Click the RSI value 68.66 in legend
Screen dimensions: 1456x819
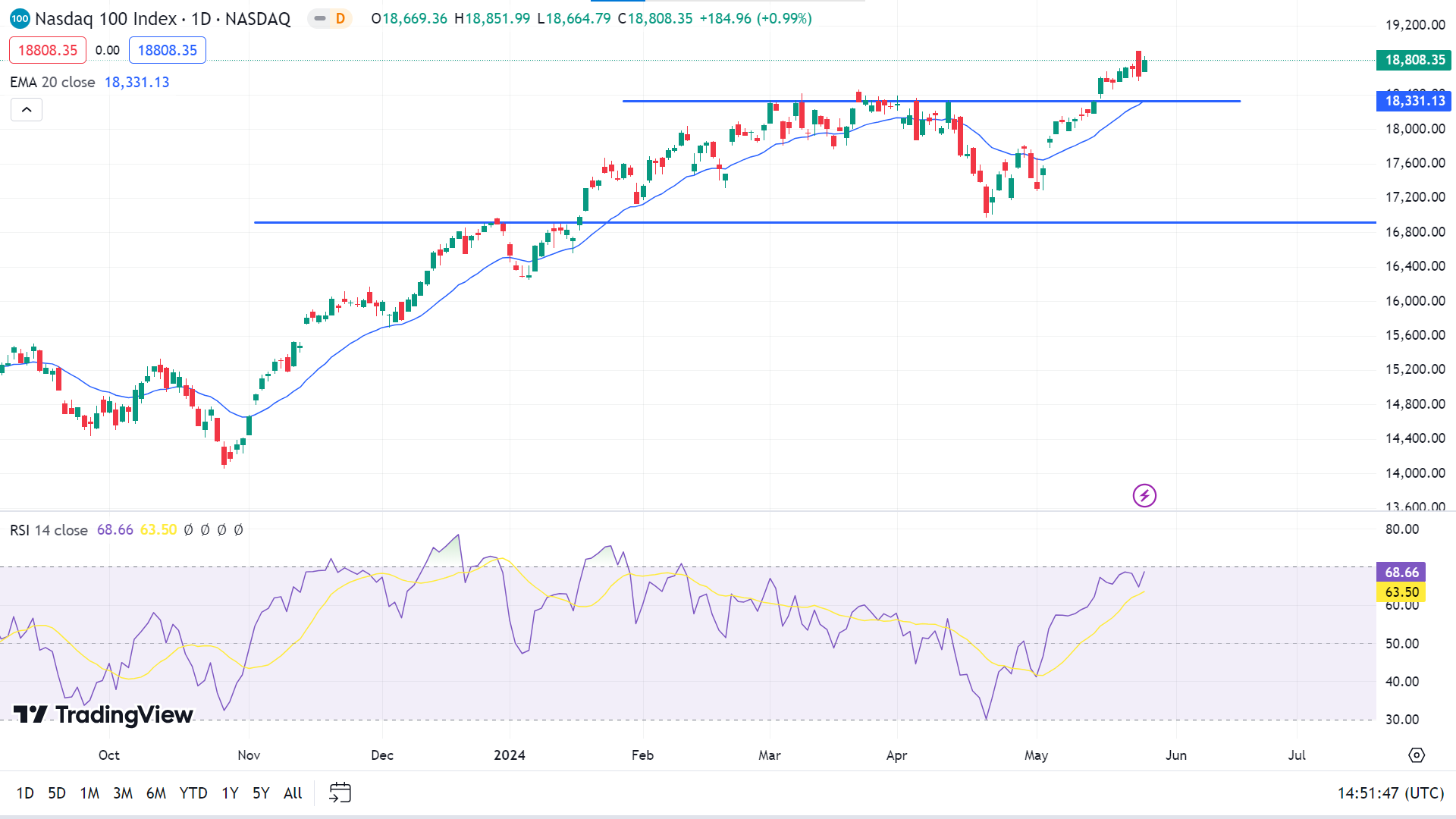click(x=115, y=530)
